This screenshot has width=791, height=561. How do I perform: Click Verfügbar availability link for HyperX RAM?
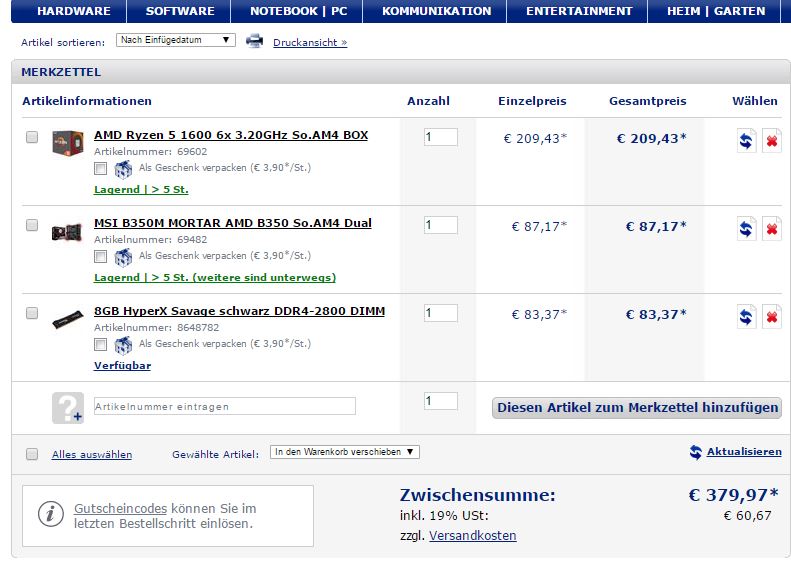pos(123,366)
